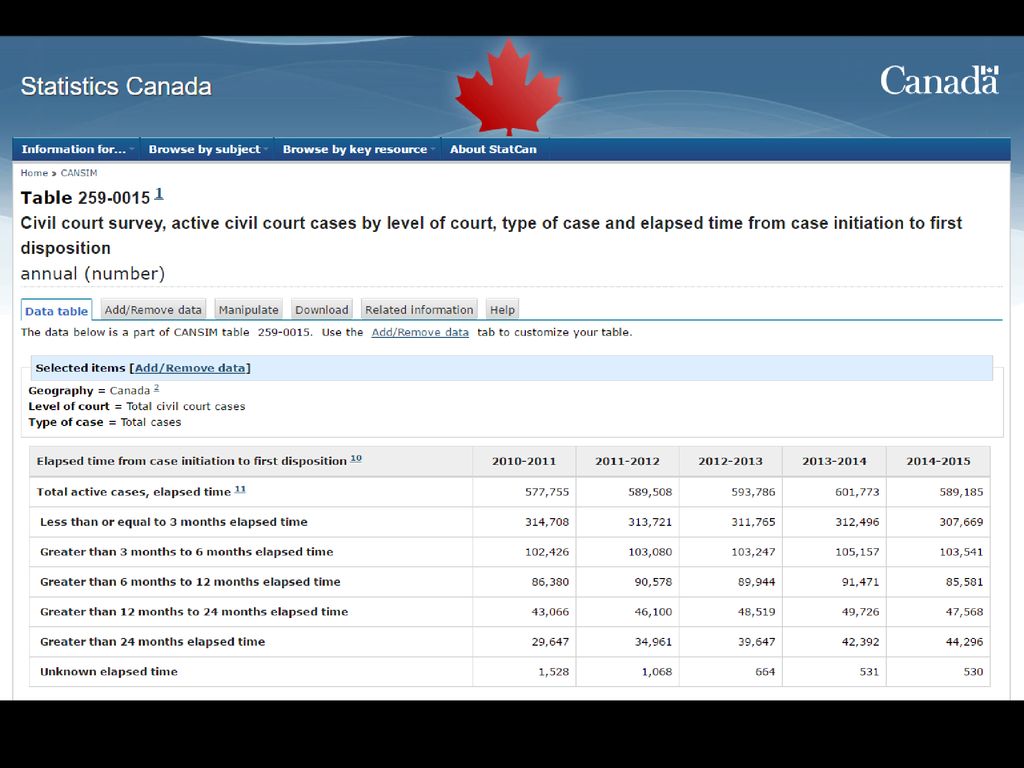
Task: Select the Data table tab
Action: pyautogui.click(x=56, y=311)
